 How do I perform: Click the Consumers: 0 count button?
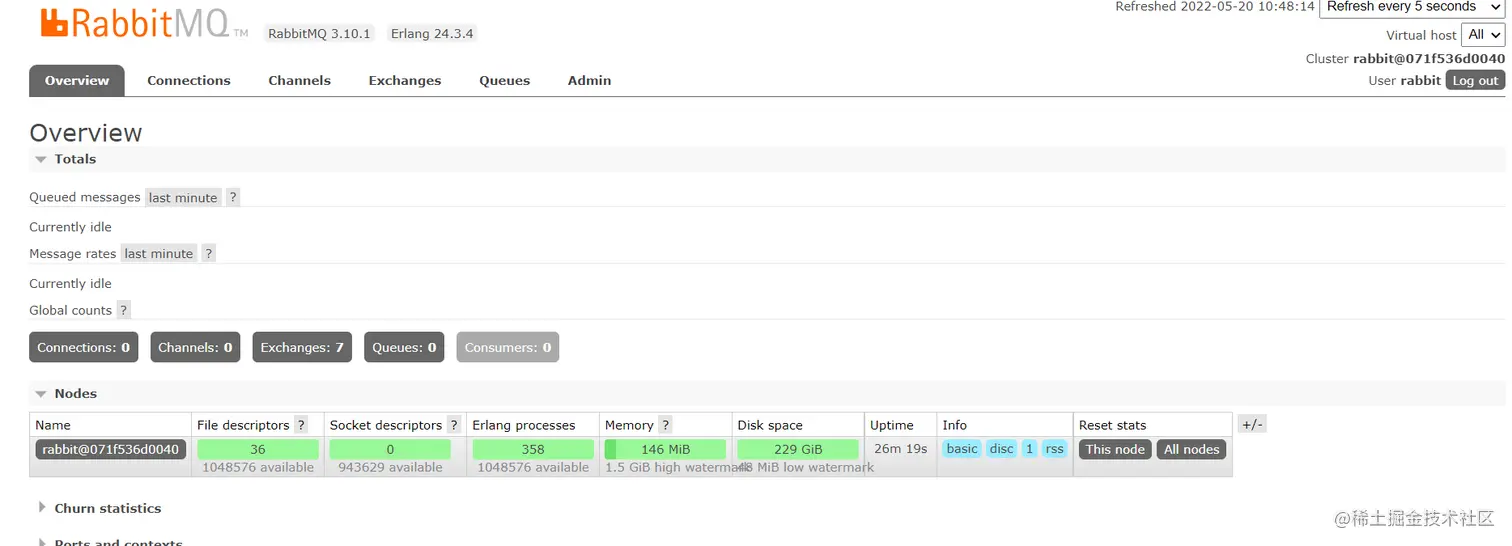coord(508,347)
